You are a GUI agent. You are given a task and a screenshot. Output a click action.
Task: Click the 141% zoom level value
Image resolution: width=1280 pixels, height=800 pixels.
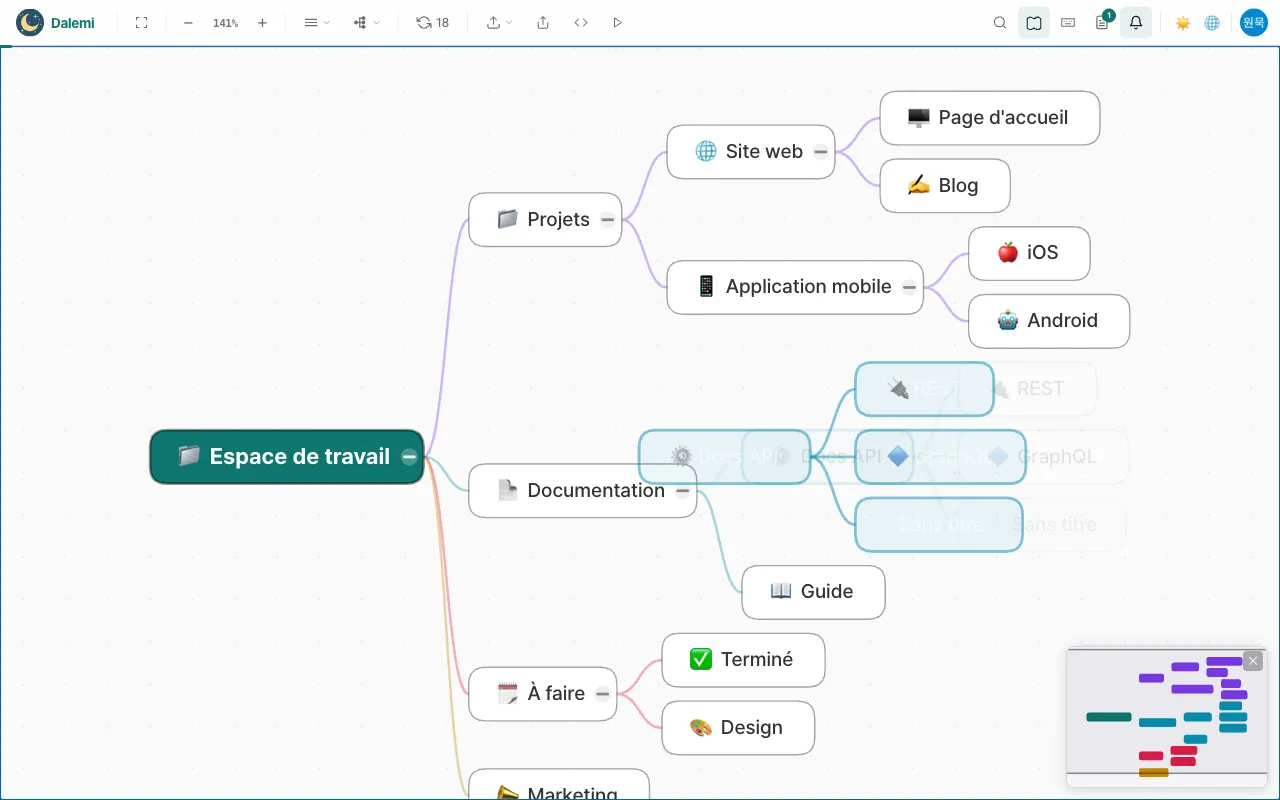225,22
